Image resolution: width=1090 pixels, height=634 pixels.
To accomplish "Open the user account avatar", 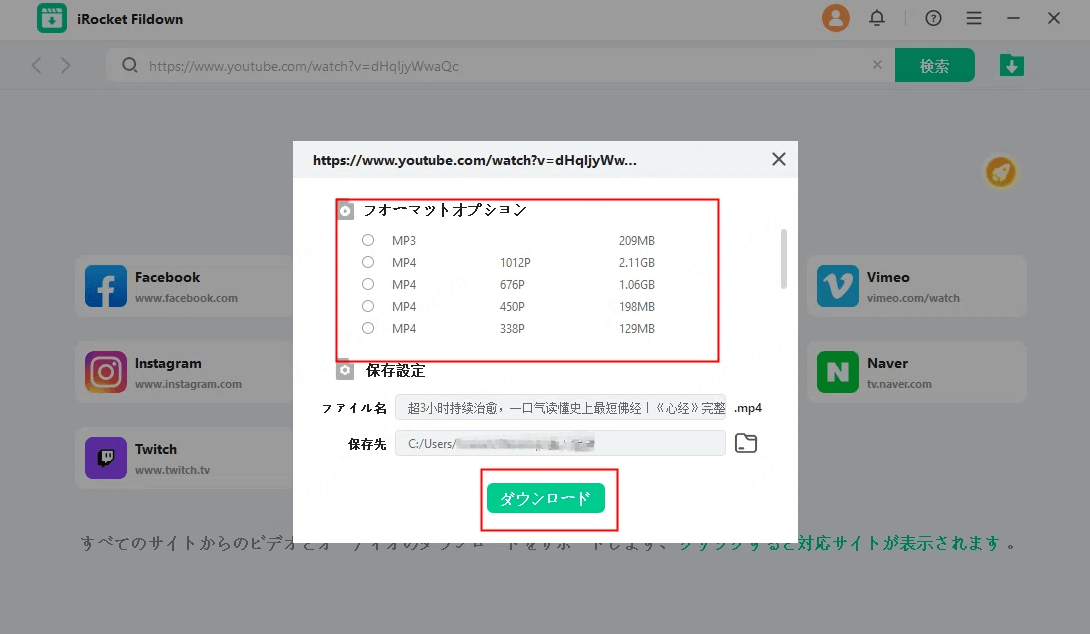I will click(x=836, y=18).
